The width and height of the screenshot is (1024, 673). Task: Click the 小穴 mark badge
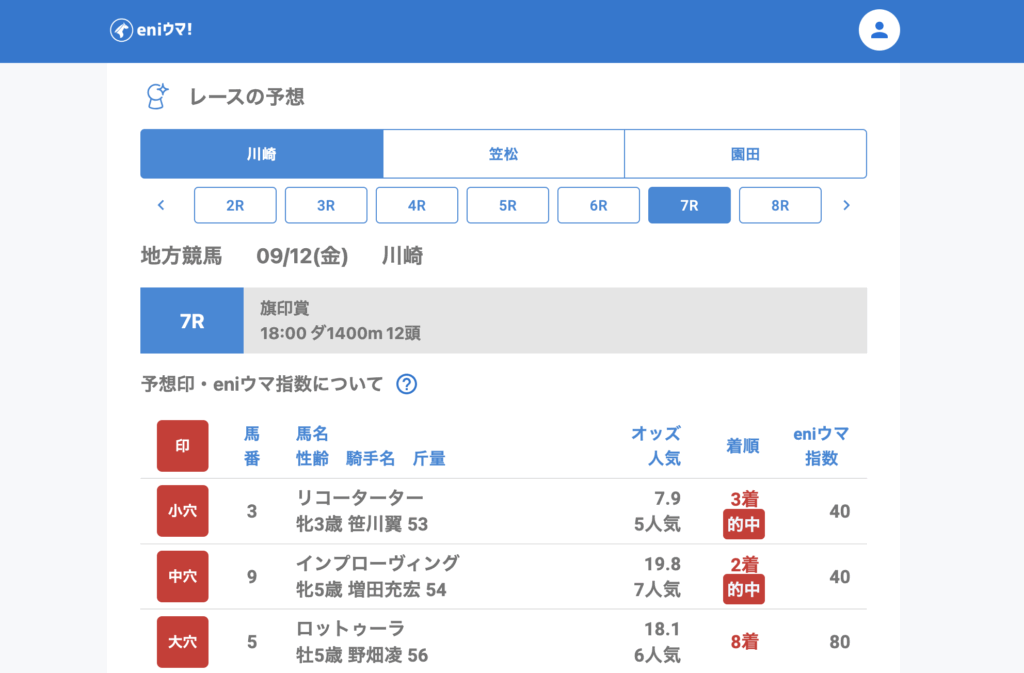coord(182,511)
